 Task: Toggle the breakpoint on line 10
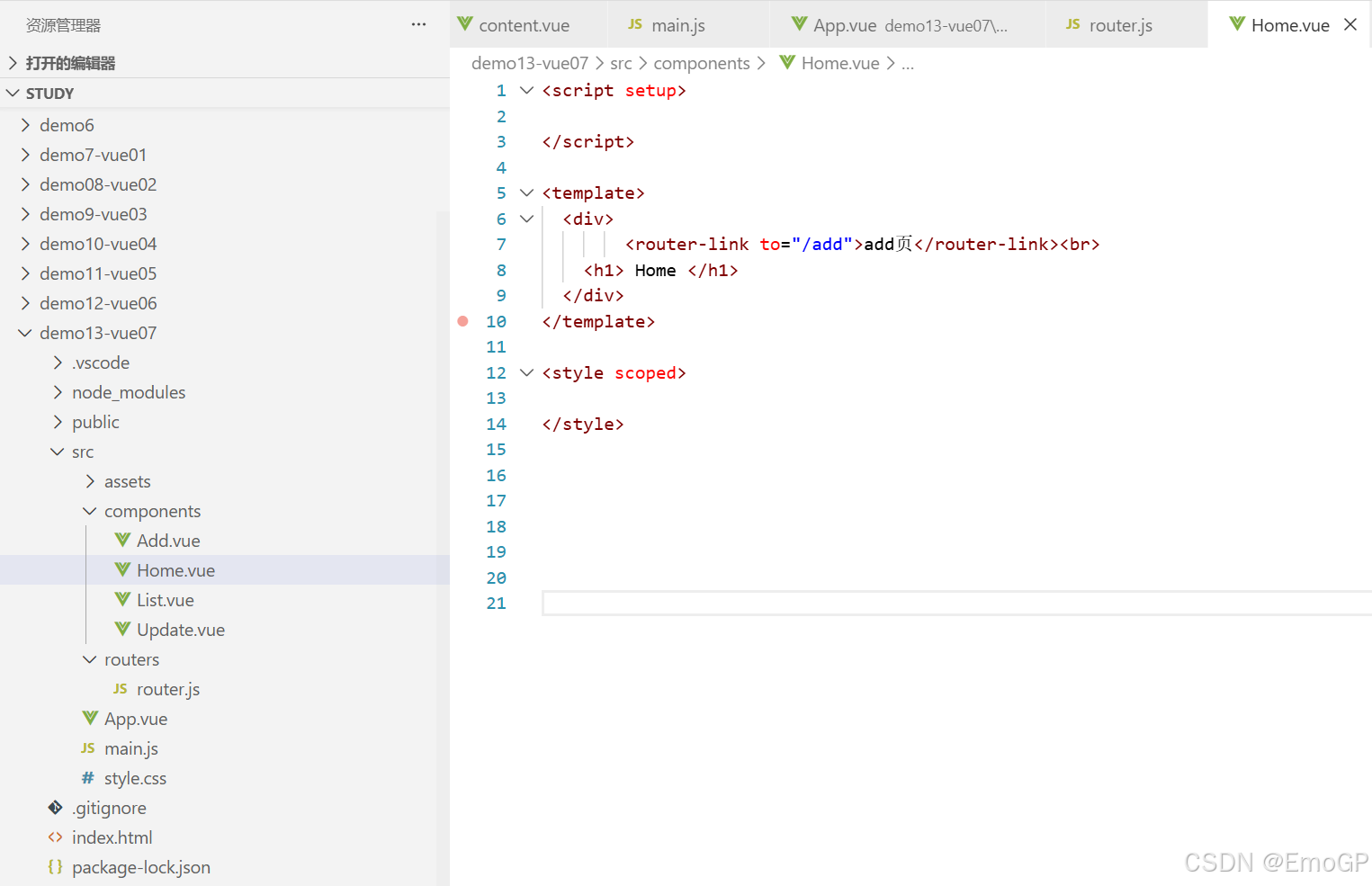pos(462,321)
